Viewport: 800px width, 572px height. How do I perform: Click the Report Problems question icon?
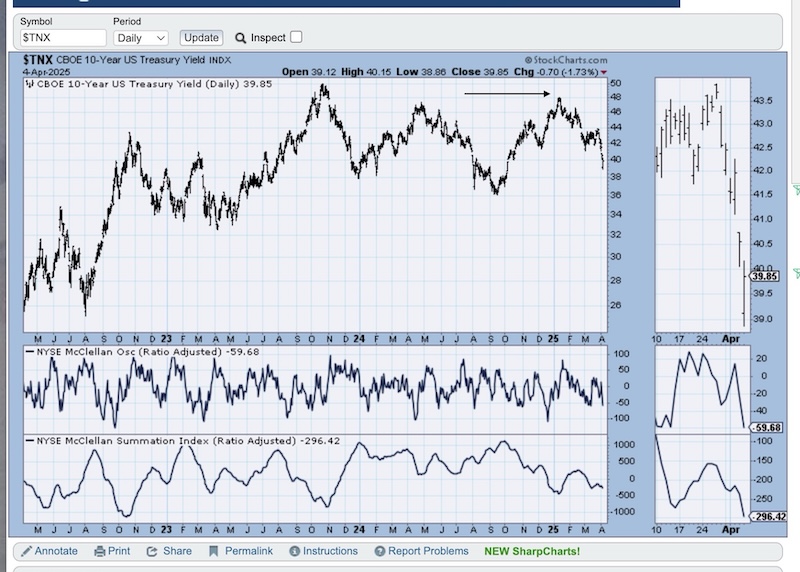coord(380,551)
